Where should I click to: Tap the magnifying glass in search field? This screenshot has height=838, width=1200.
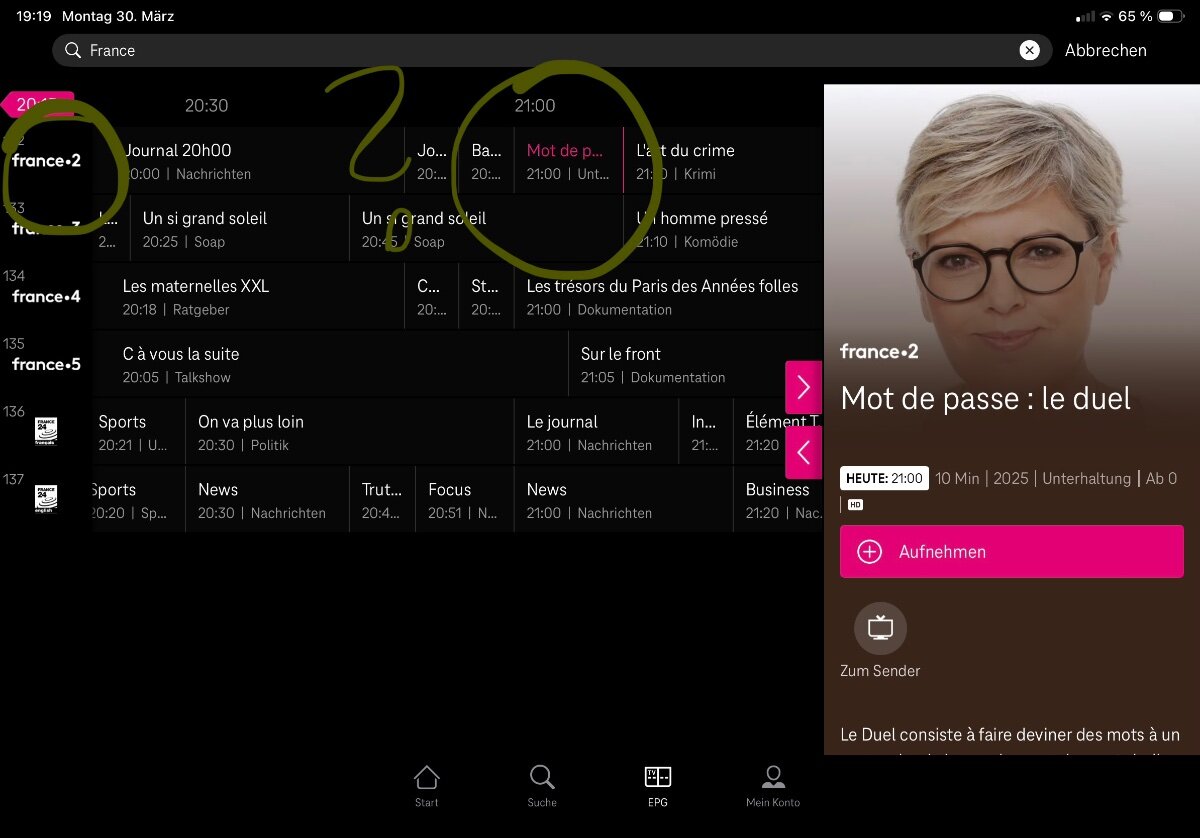[72, 51]
